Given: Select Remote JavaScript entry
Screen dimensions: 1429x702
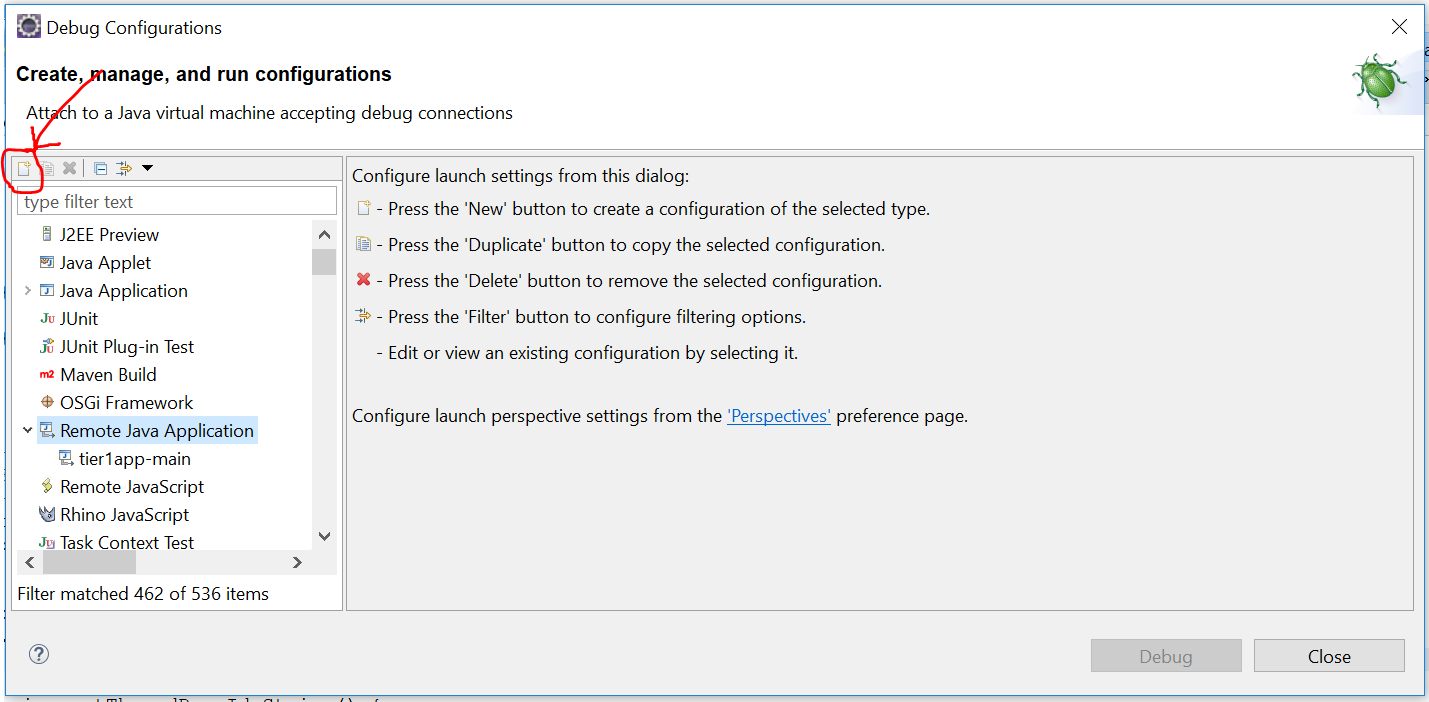Looking at the screenshot, I should (132, 487).
